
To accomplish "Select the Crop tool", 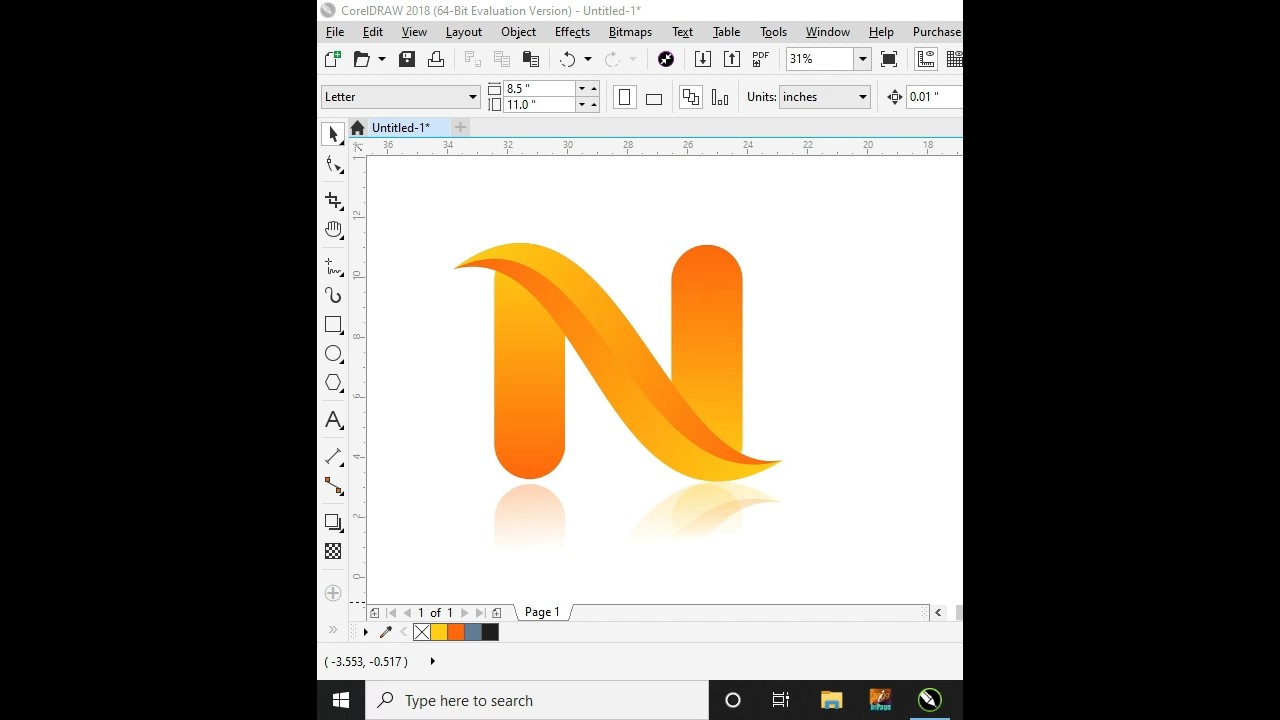I will coord(334,201).
